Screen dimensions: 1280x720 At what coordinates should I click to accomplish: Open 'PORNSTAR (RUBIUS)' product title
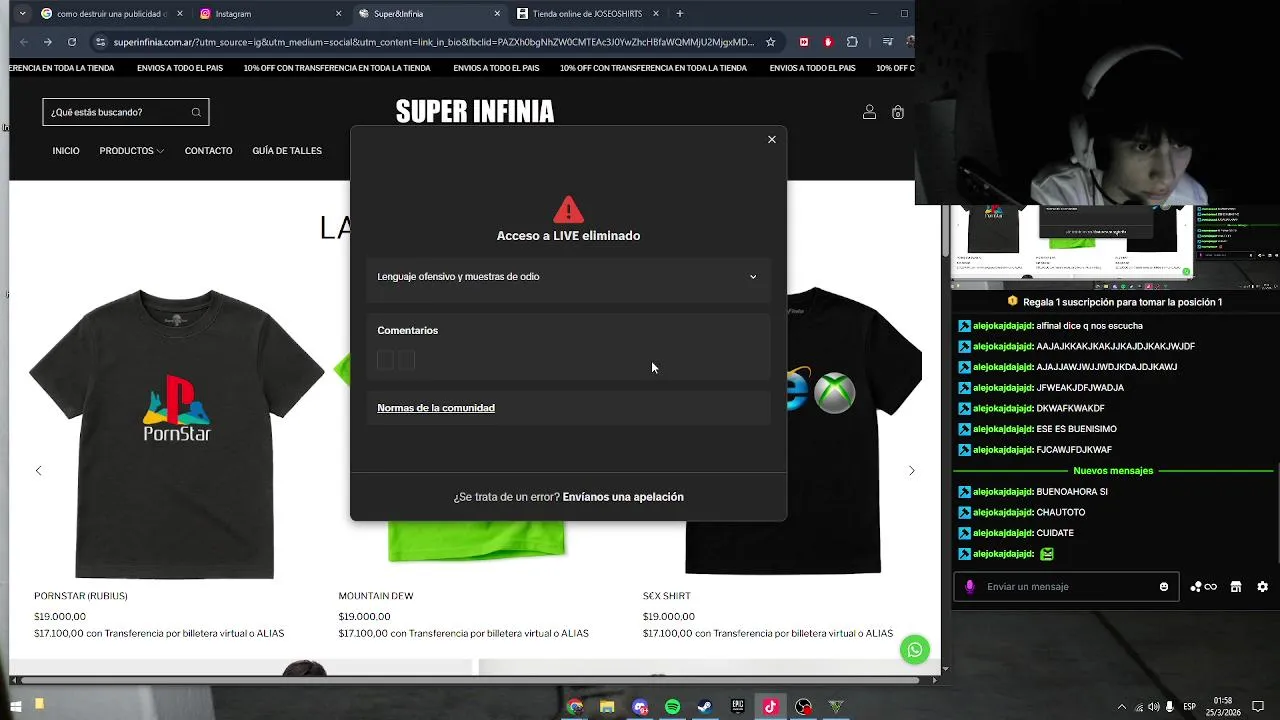(81, 596)
